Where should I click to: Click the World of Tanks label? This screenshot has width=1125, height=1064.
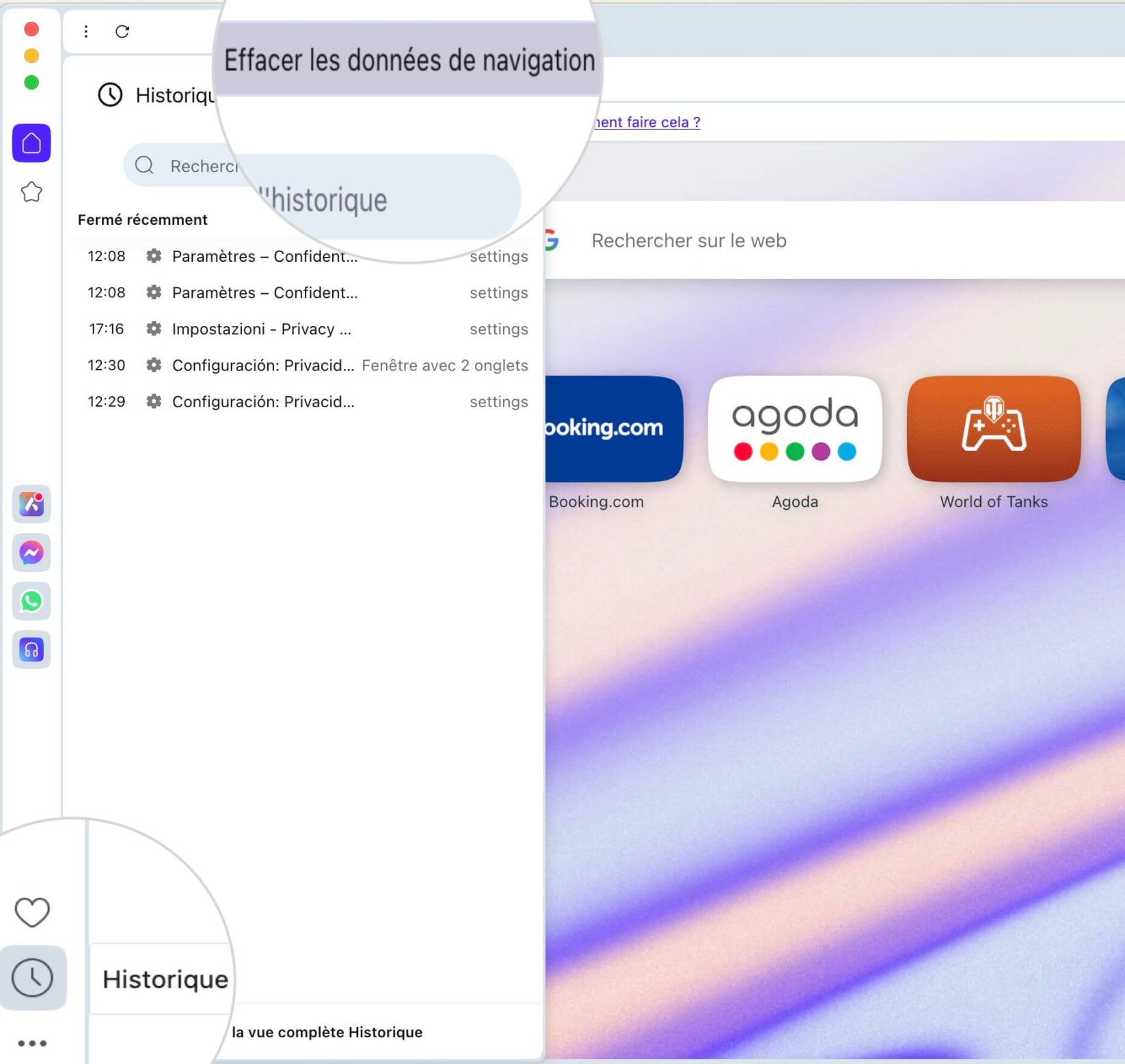coord(994,502)
